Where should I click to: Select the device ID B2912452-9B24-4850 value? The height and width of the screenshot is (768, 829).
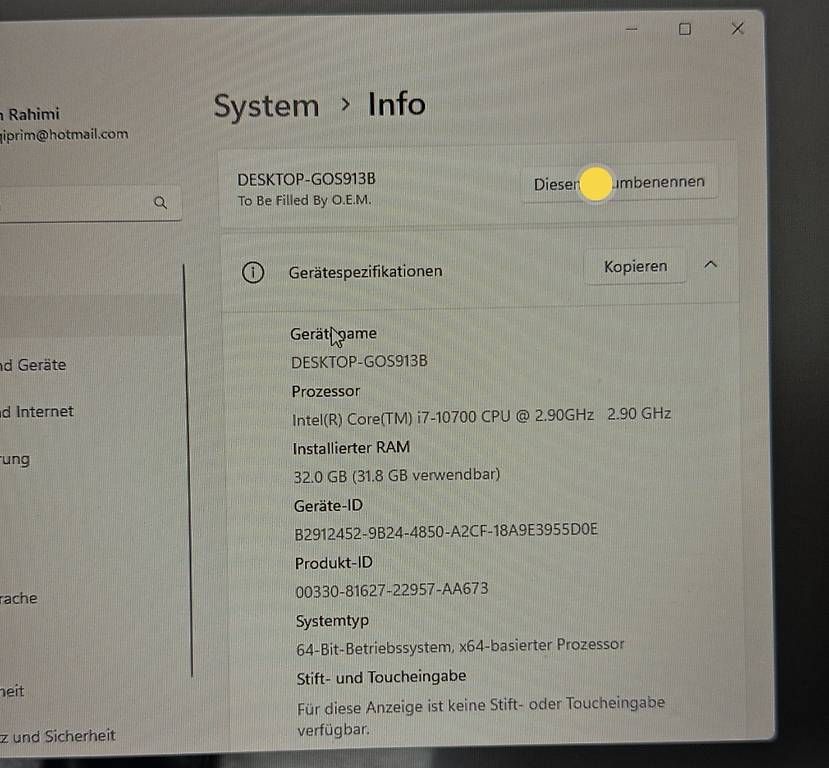coord(446,531)
